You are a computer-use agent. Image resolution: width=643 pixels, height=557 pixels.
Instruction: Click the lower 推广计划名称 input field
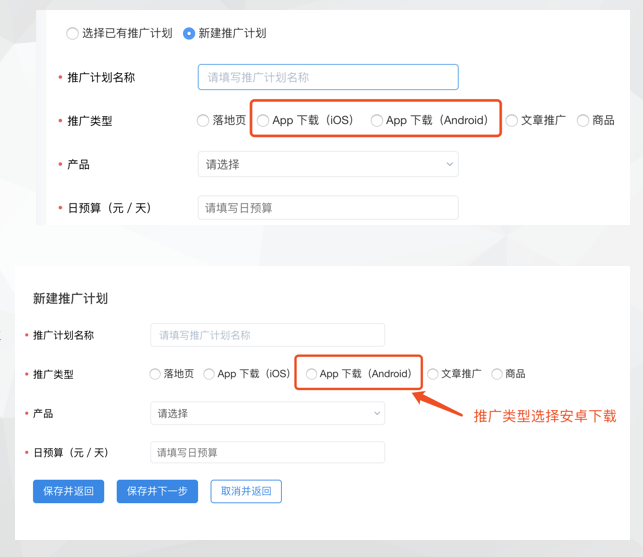(267, 335)
